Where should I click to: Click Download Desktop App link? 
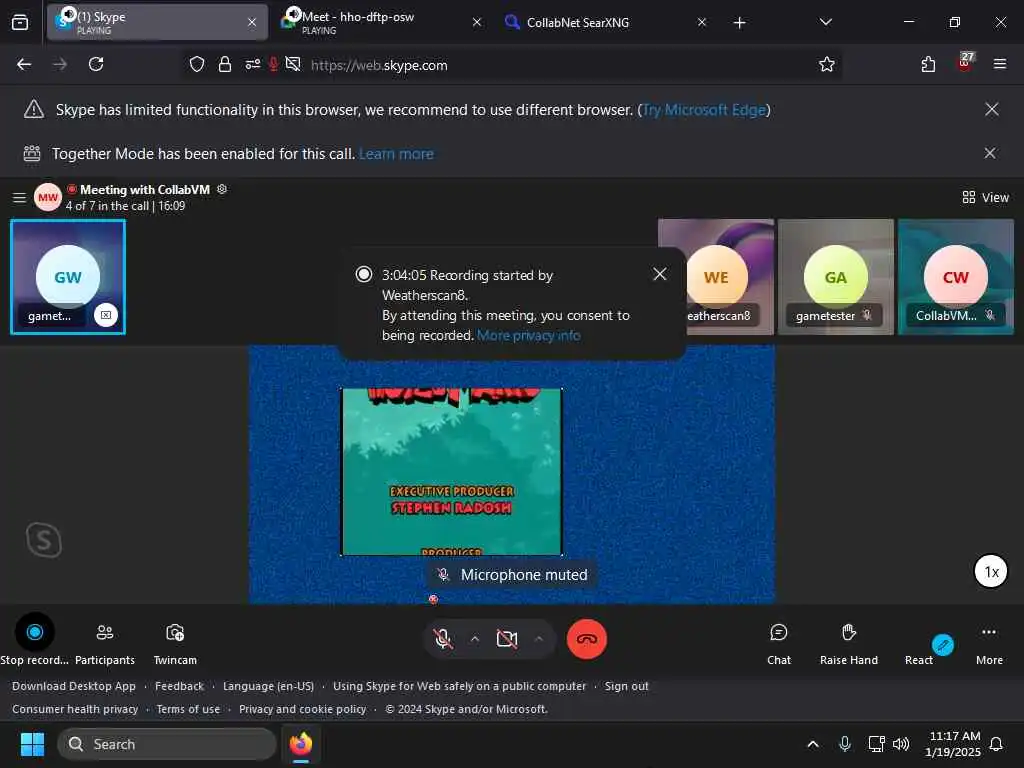pos(74,686)
